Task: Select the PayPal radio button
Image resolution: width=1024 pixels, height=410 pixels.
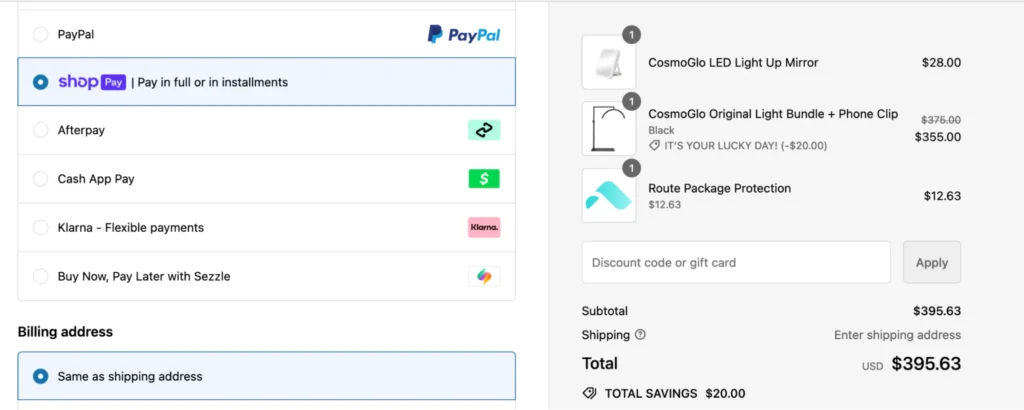Action: [x=41, y=35]
